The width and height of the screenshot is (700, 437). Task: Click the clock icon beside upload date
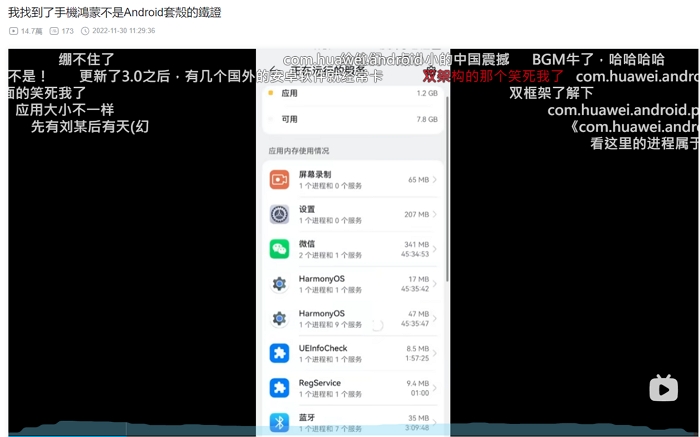pyautogui.click(x=86, y=31)
